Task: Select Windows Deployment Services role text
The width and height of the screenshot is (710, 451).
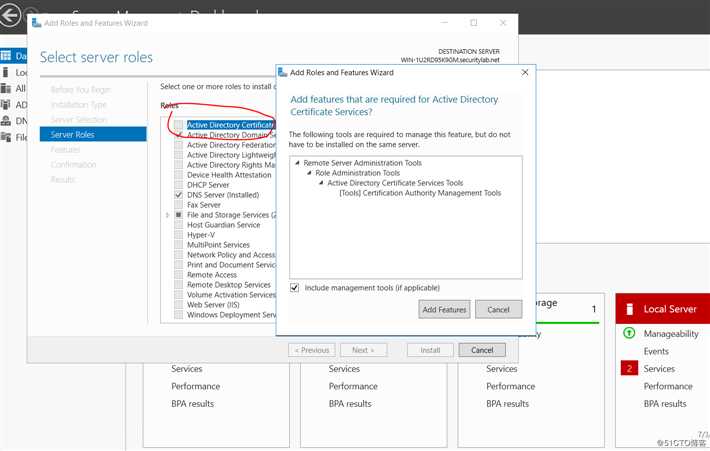Action: click(x=231, y=315)
